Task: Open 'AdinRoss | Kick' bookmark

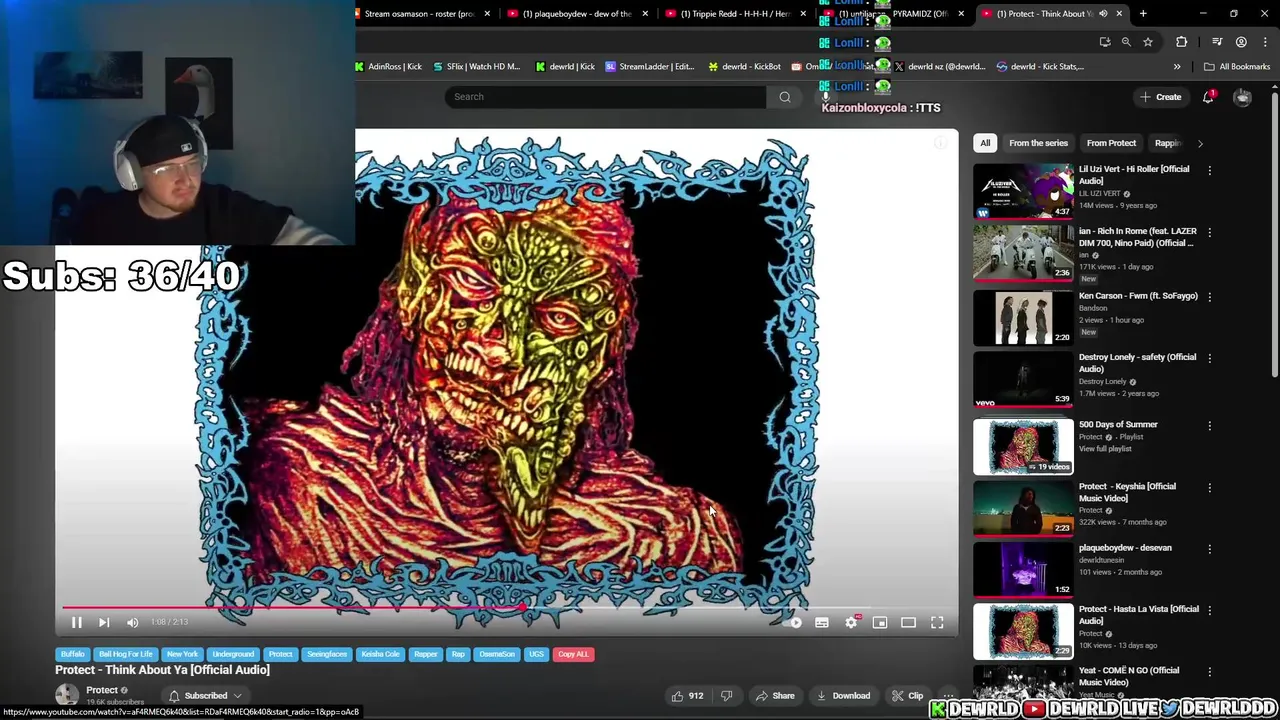Action: pyautogui.click(x=389, y=67)
